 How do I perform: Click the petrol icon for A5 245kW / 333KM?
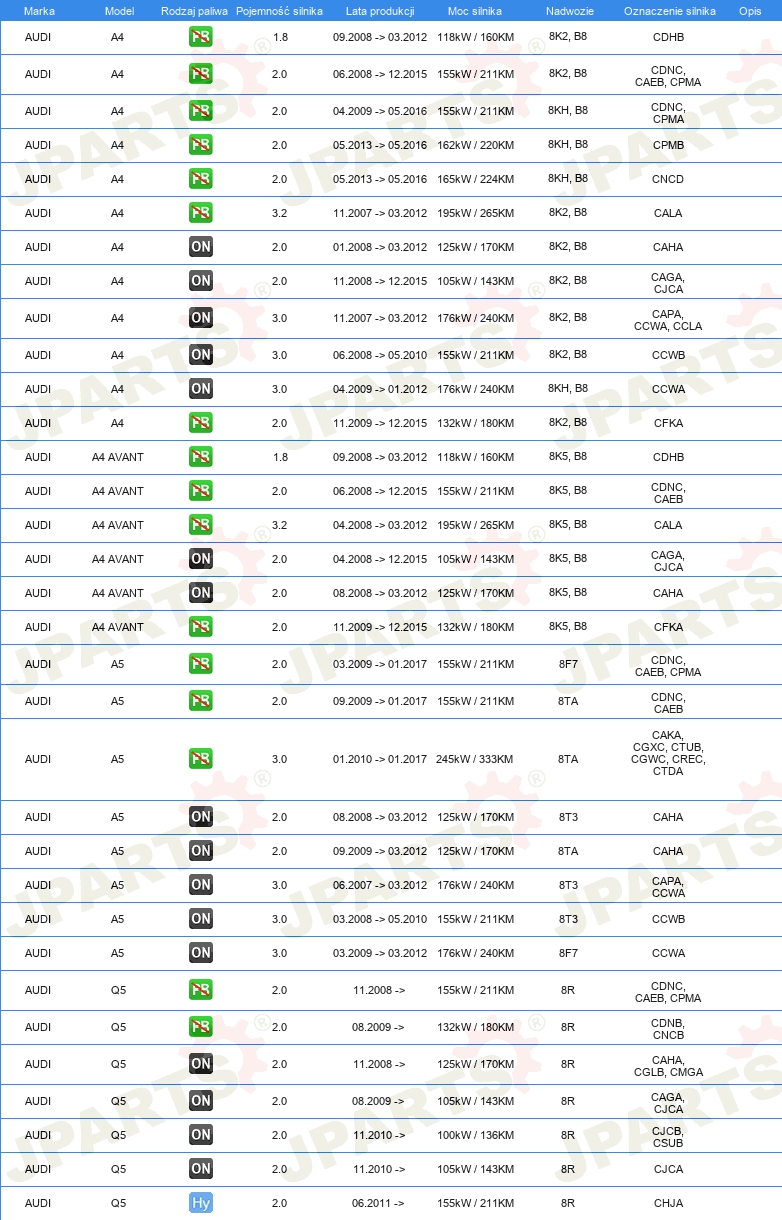tap(201, 759)
